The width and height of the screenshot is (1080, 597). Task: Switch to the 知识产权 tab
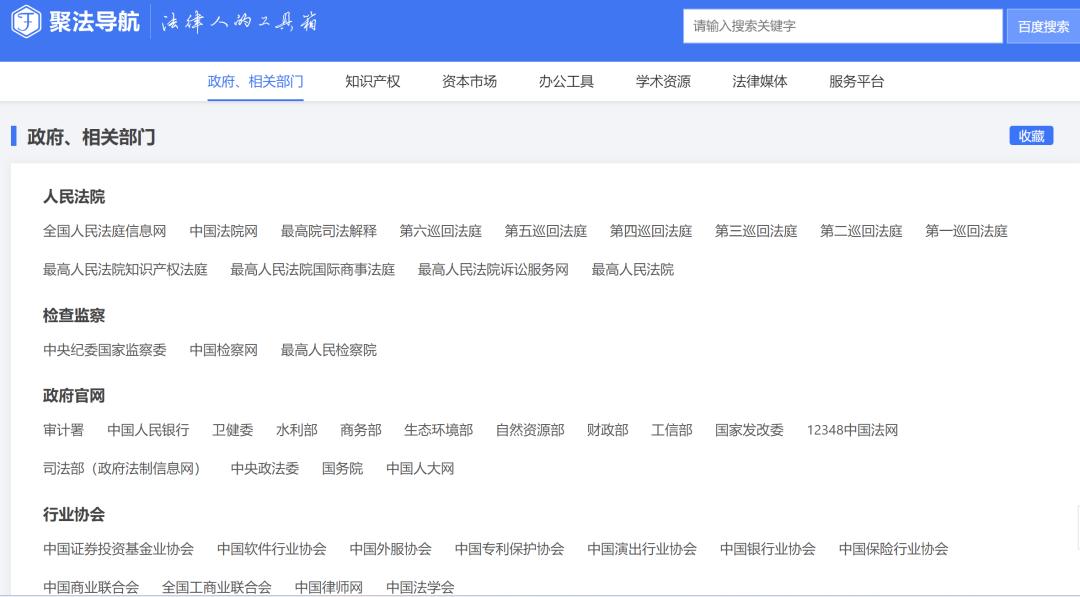pyautogui.click(x=373, y=81)
